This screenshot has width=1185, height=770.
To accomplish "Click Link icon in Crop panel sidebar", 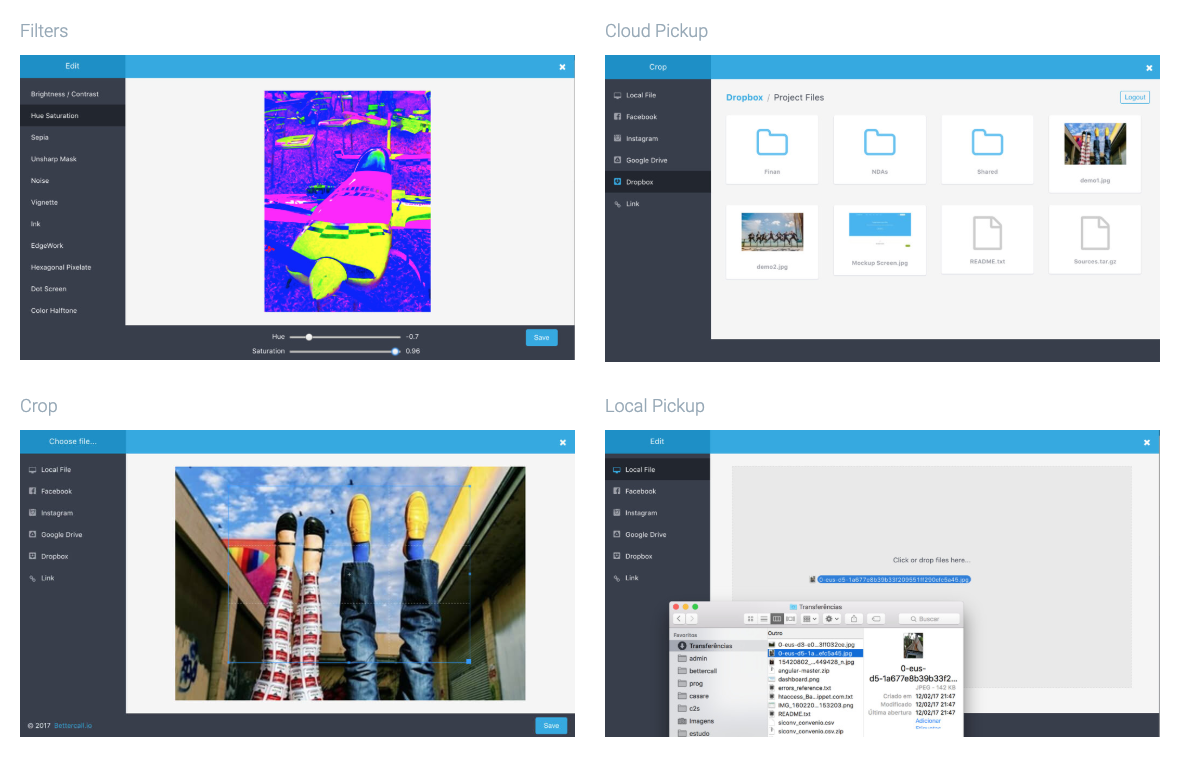I will tap(32, 579).
